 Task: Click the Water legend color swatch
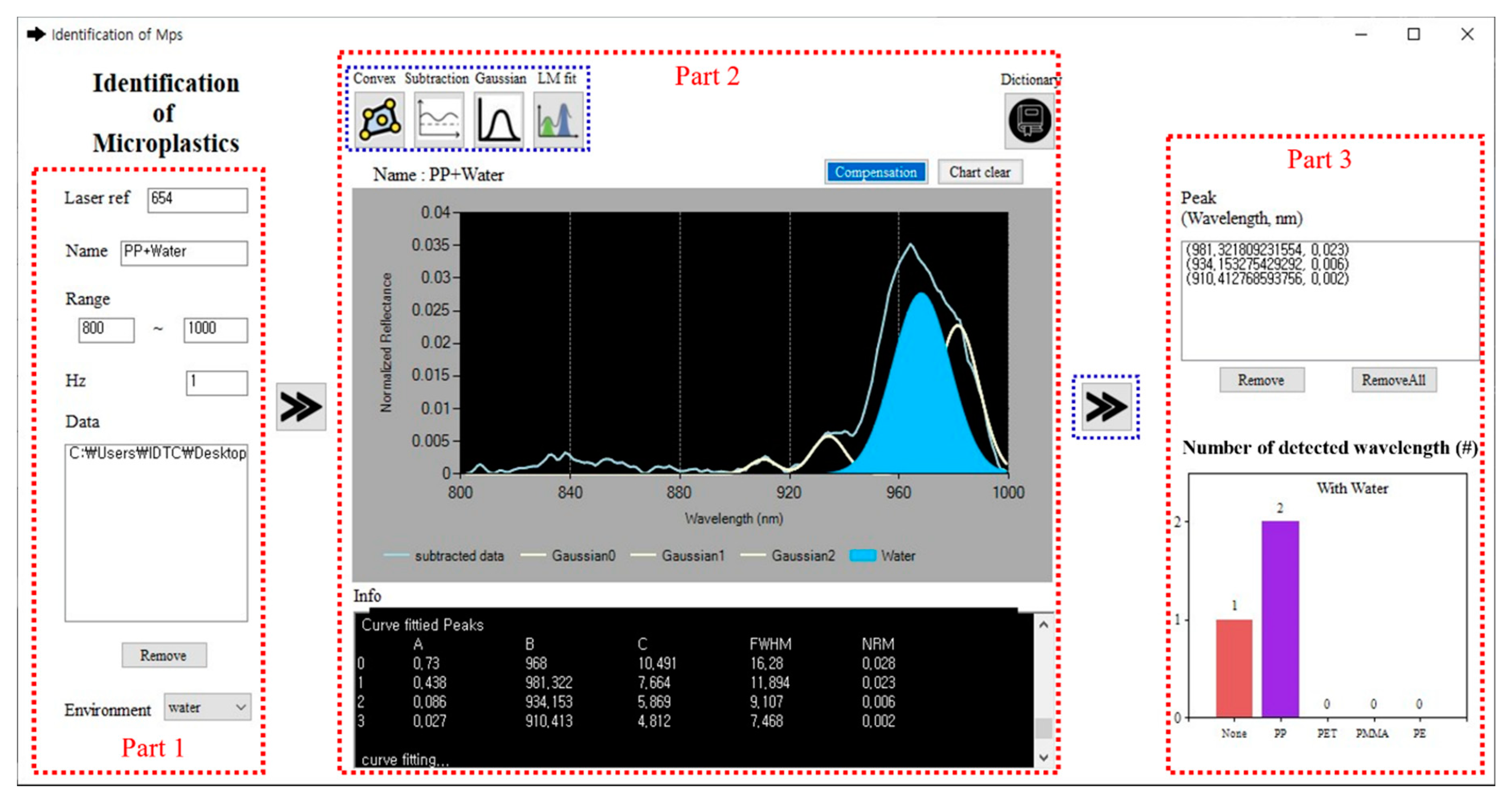pos(863,555)
